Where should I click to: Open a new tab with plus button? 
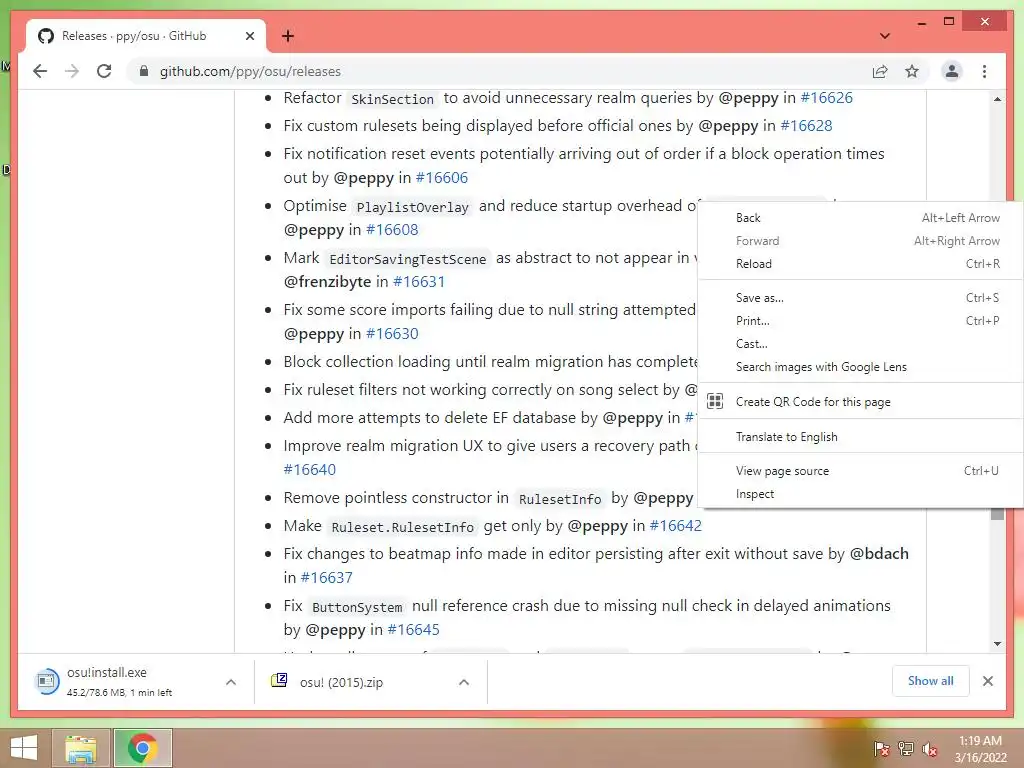[x=288, y=36]
